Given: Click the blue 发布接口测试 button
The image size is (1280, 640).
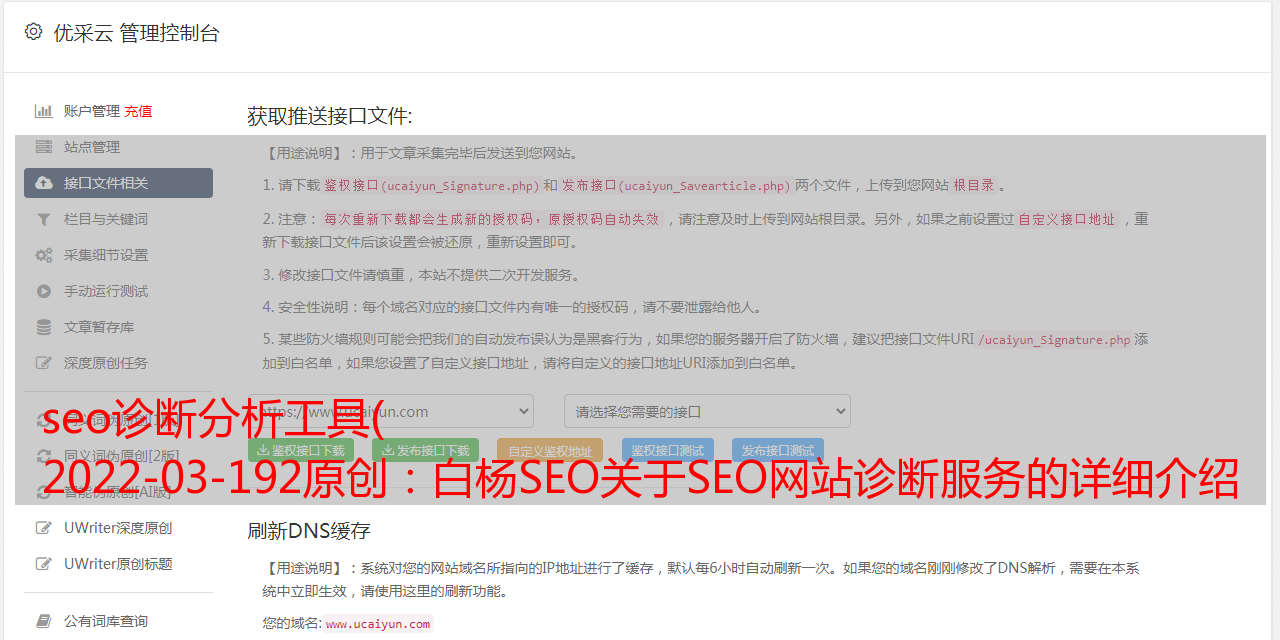Looking at the screenshot, I should click(x=778, y=451).
